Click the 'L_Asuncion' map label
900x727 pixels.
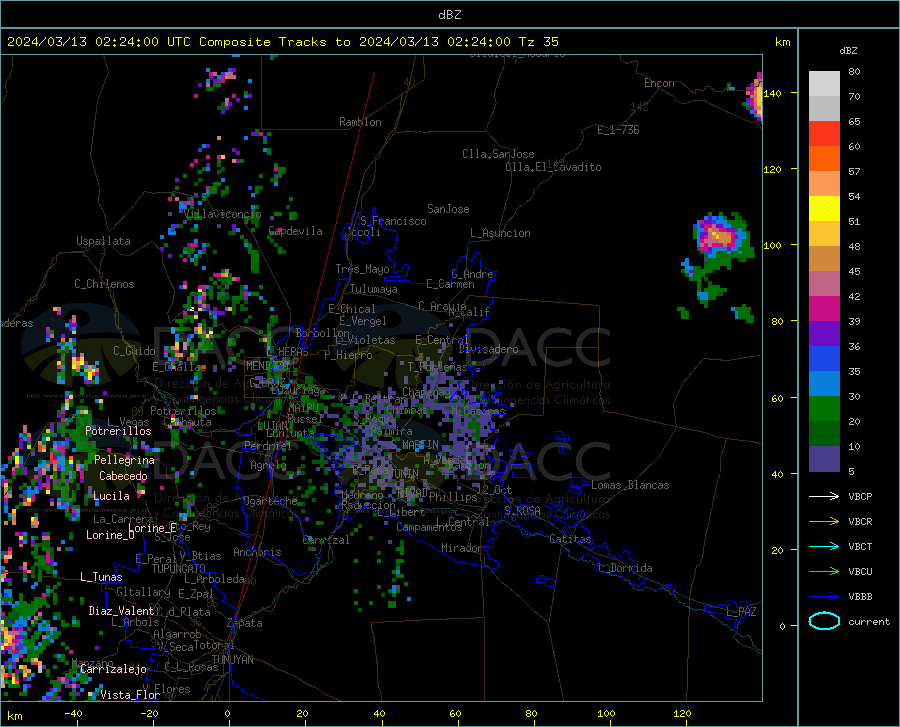pyautogui.click(x=500, y=233)
